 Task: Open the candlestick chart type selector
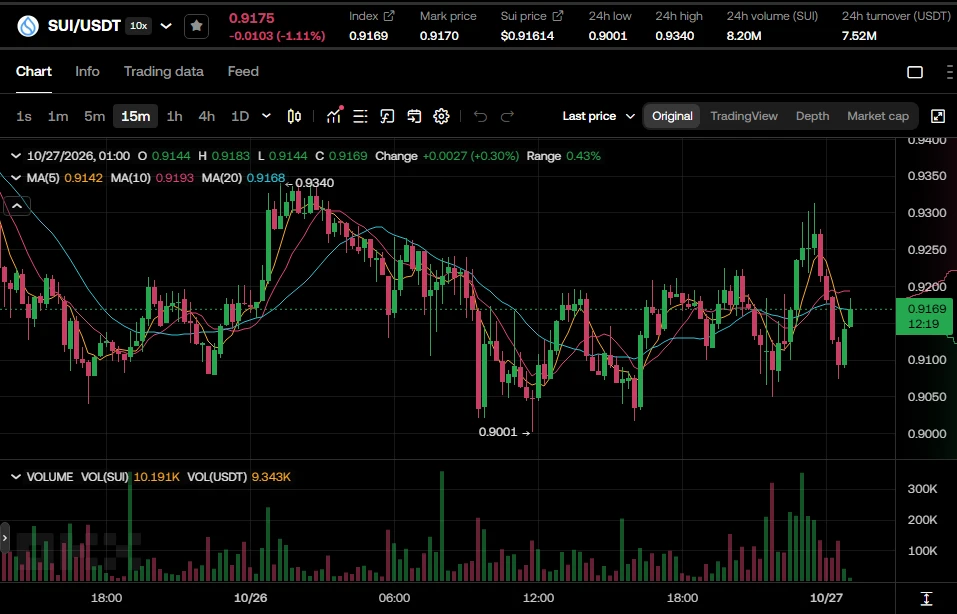coord(294,116)
